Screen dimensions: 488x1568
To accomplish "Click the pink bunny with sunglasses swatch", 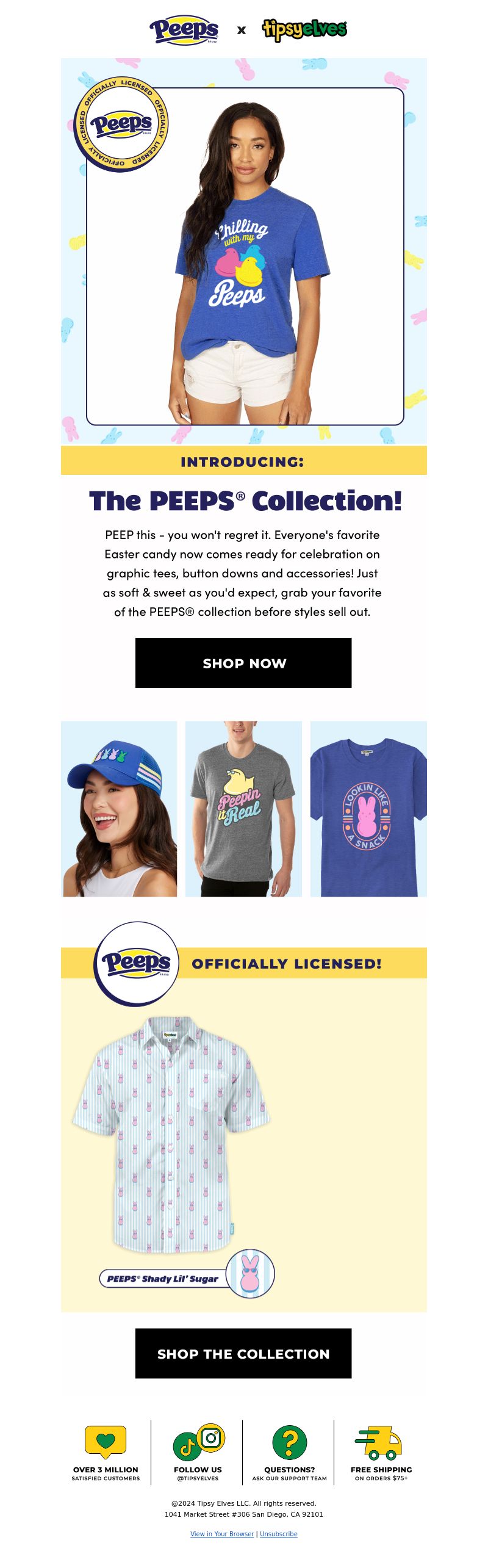I will pyautogui.click(x=250, y=1274).
